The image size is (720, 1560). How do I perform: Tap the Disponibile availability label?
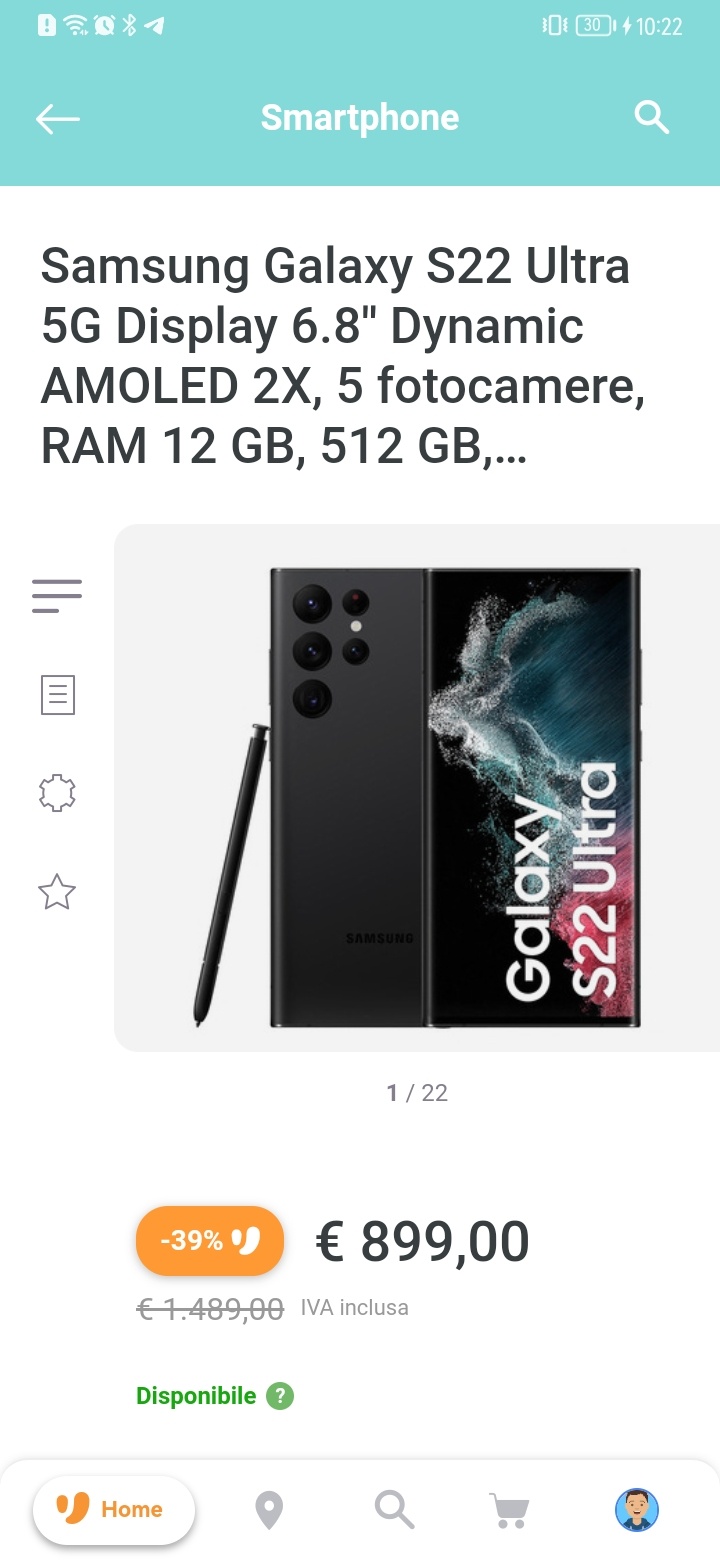[x=196, y=1396]
